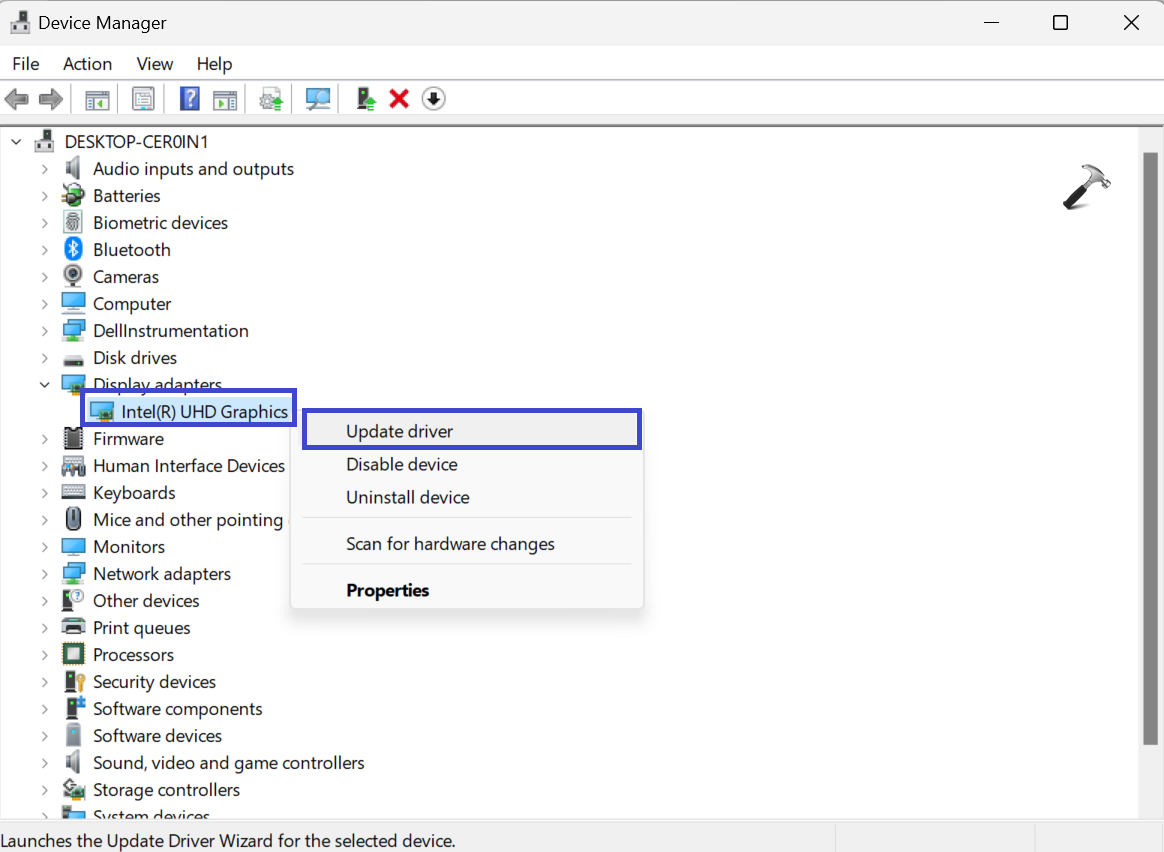Collapse the DESKTOP-CER0IN1 root node
The height and width of the screenshot is (852, 1164).
16,142
